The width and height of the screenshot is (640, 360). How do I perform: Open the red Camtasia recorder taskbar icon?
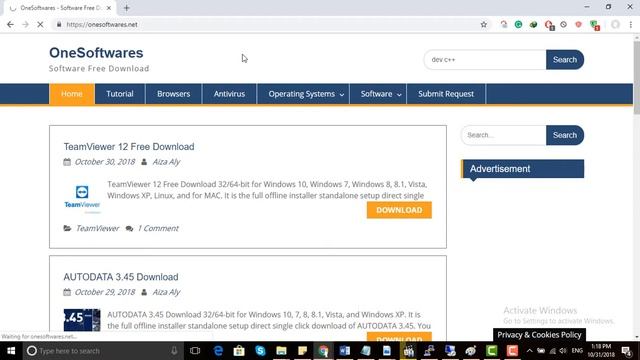tap(513, 351)
